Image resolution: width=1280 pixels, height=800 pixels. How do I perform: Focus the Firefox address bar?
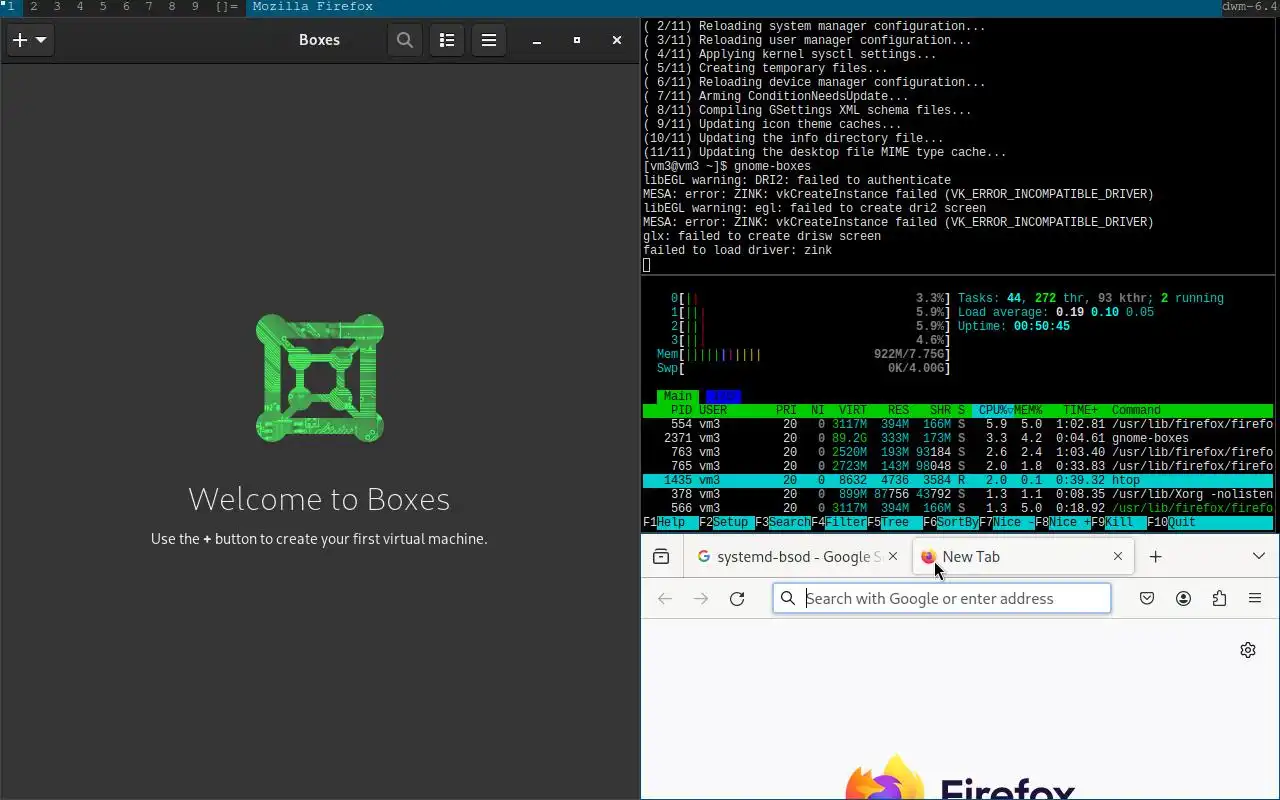point(942,599)
